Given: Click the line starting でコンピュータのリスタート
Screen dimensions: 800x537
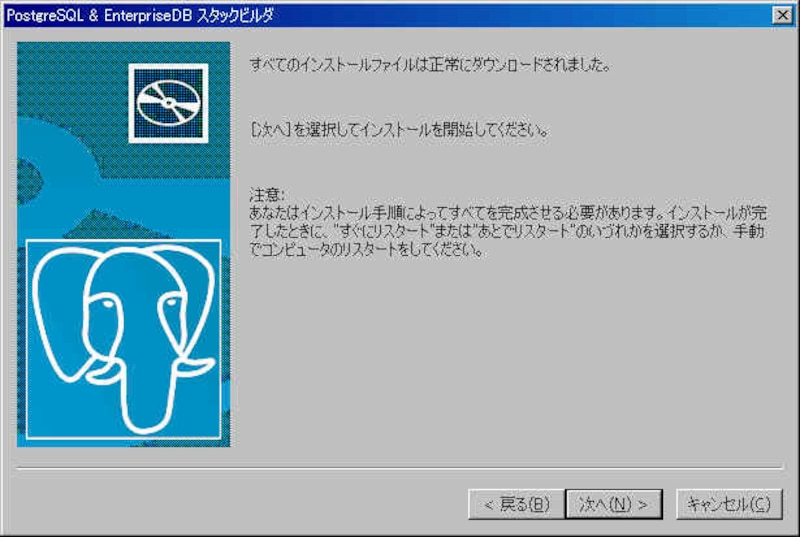Looking at the screenshot, I should tap(366, 250).
